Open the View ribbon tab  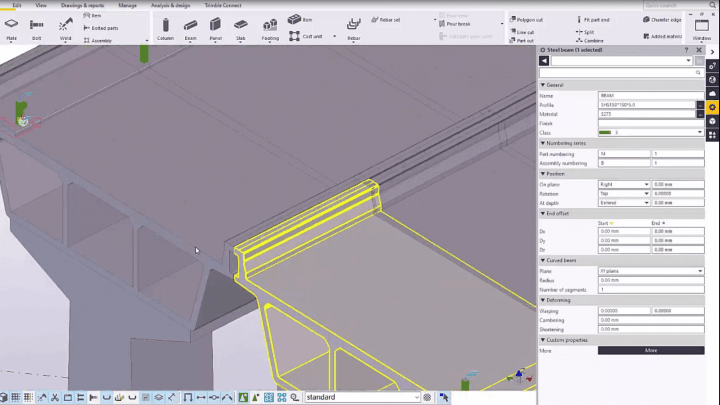point(41,5)
